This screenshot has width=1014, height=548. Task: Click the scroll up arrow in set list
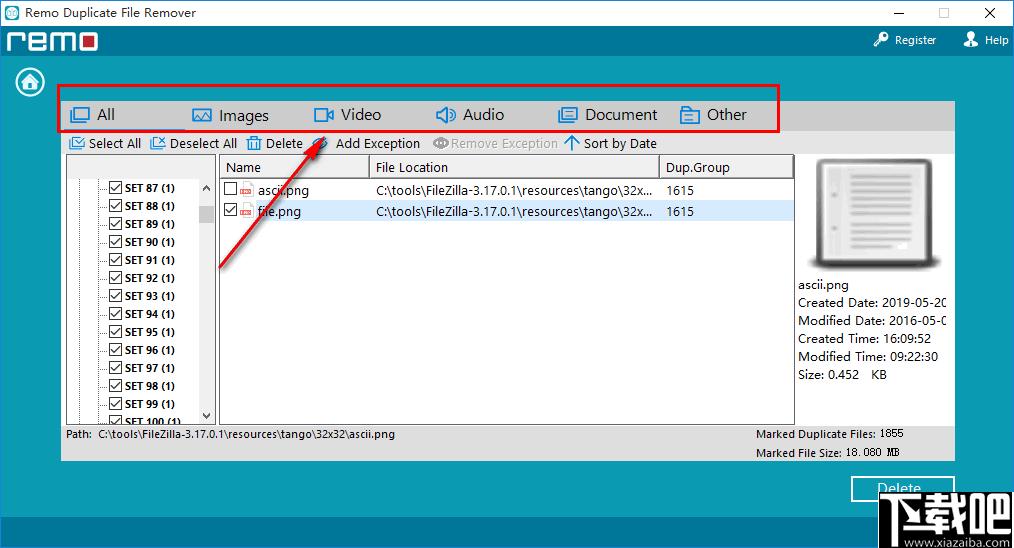click(206, 188)
